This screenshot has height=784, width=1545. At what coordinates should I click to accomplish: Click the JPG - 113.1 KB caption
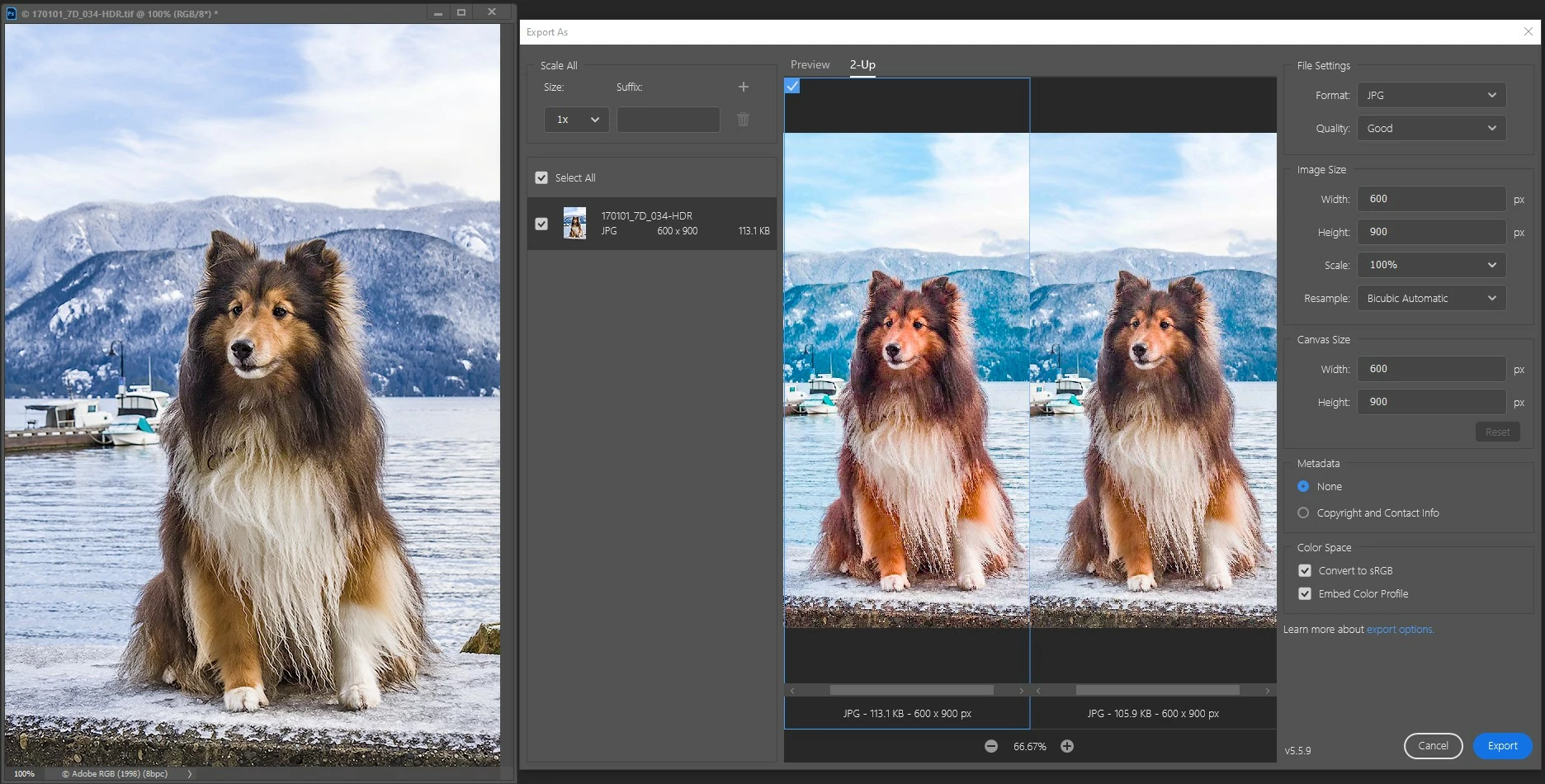(x=907, y=714)
